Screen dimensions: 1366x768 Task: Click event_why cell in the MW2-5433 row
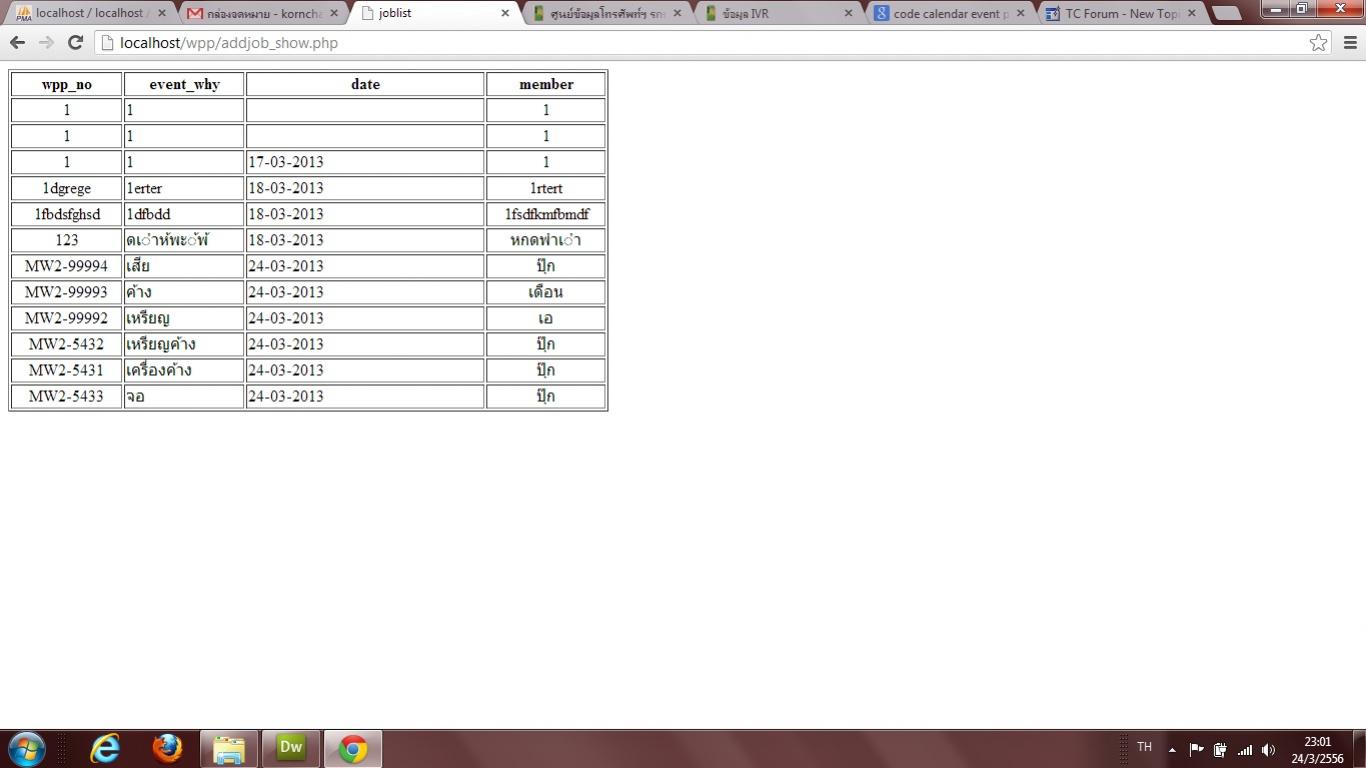tap(184, 396)
